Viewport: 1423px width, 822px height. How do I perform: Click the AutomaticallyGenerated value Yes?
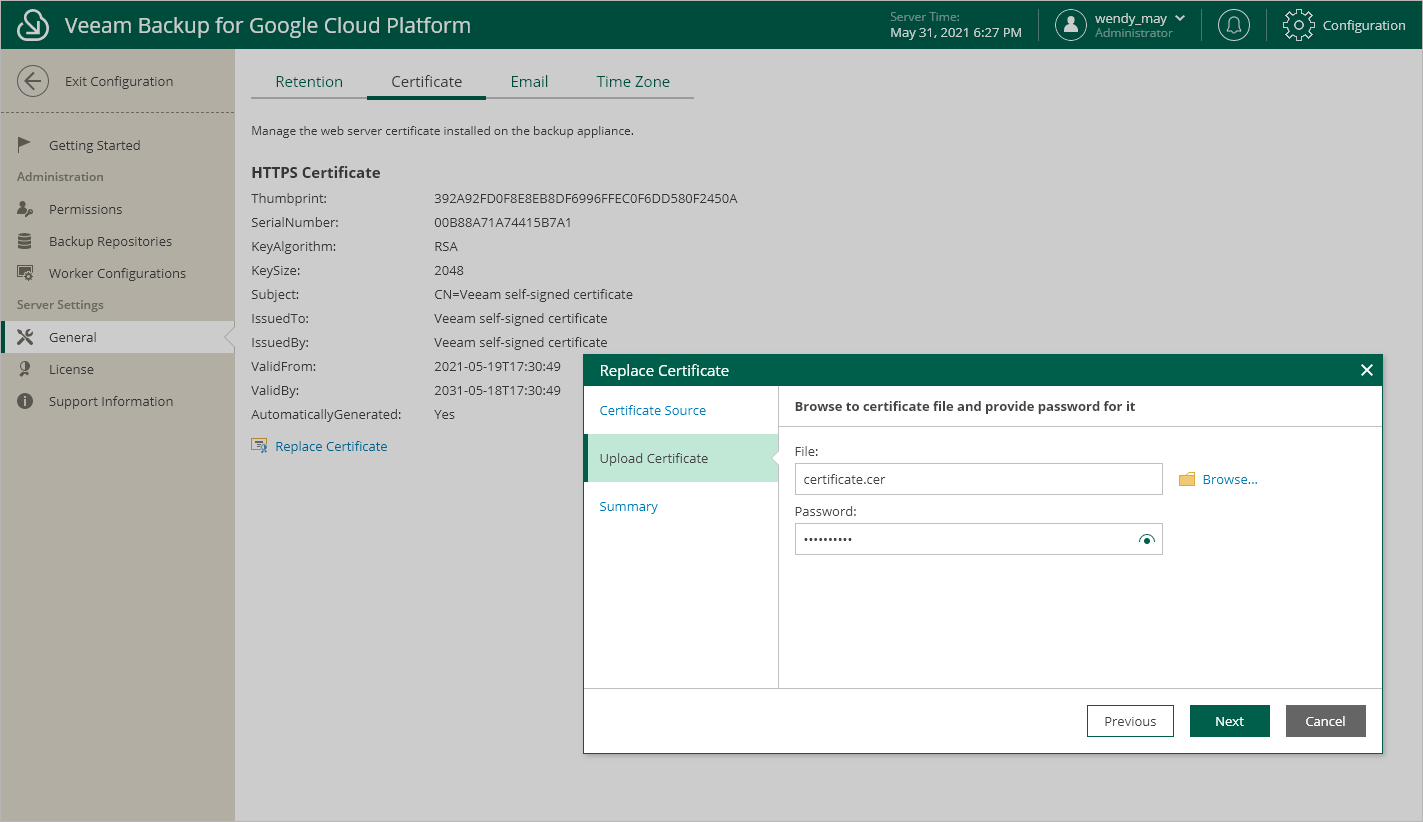(444, 414)
